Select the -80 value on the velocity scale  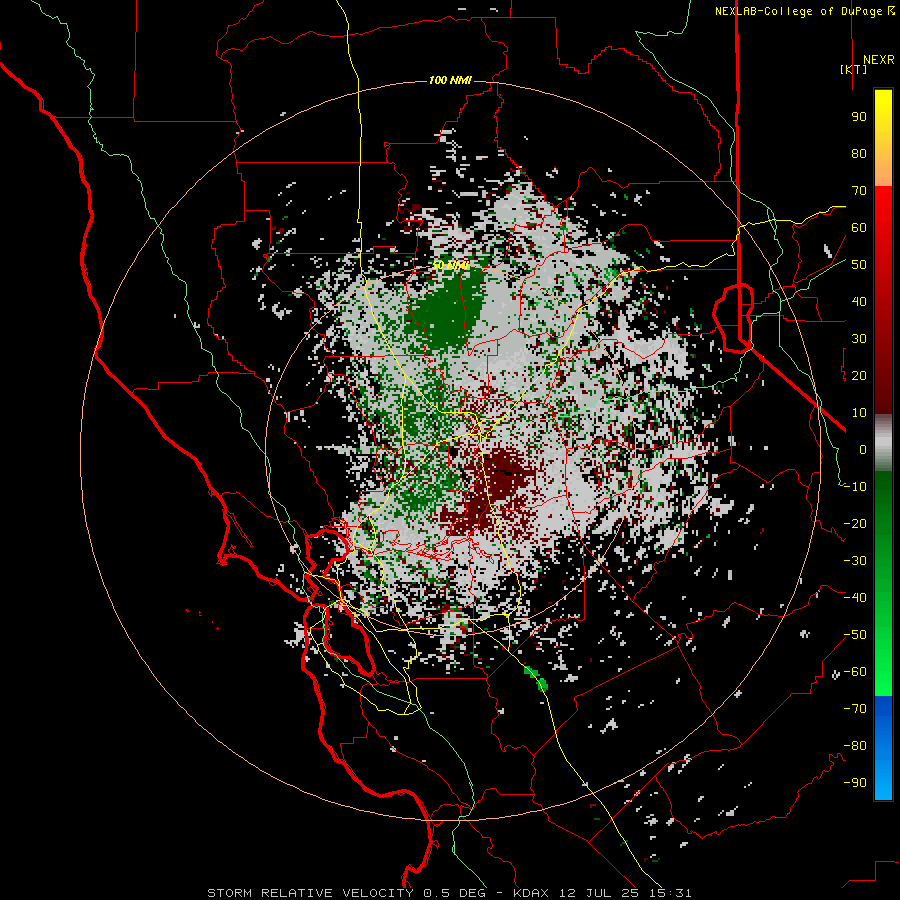tap(855, 746)
